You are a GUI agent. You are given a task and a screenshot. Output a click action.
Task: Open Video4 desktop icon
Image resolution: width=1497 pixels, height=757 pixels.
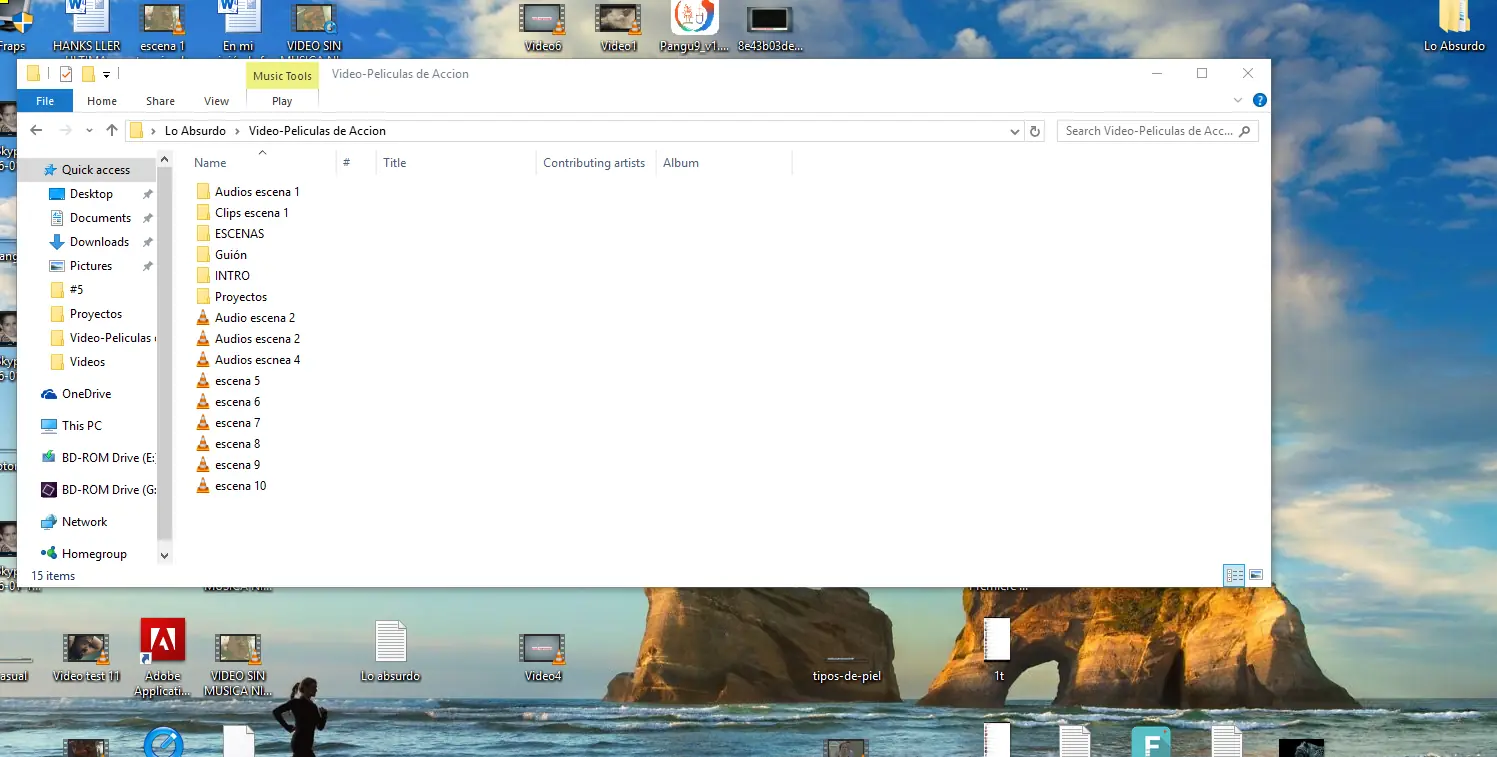543,655
